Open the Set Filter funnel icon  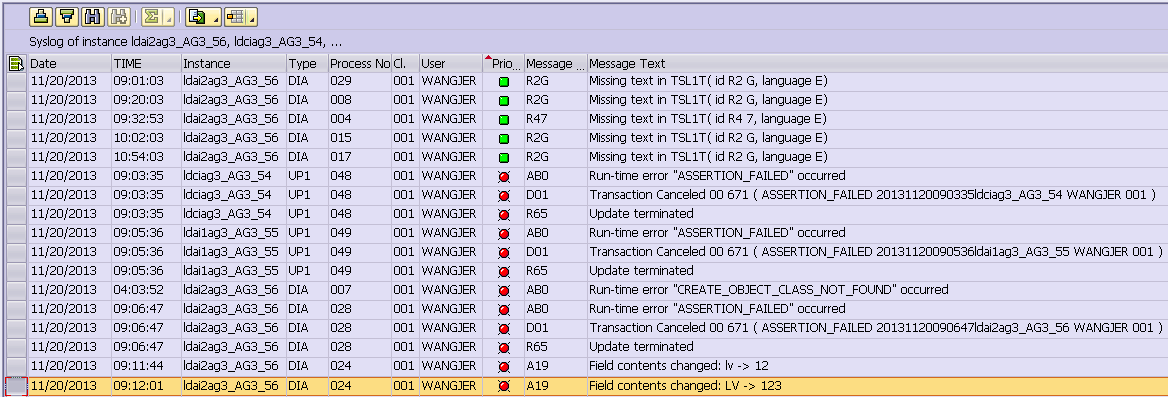coord(66,16)
